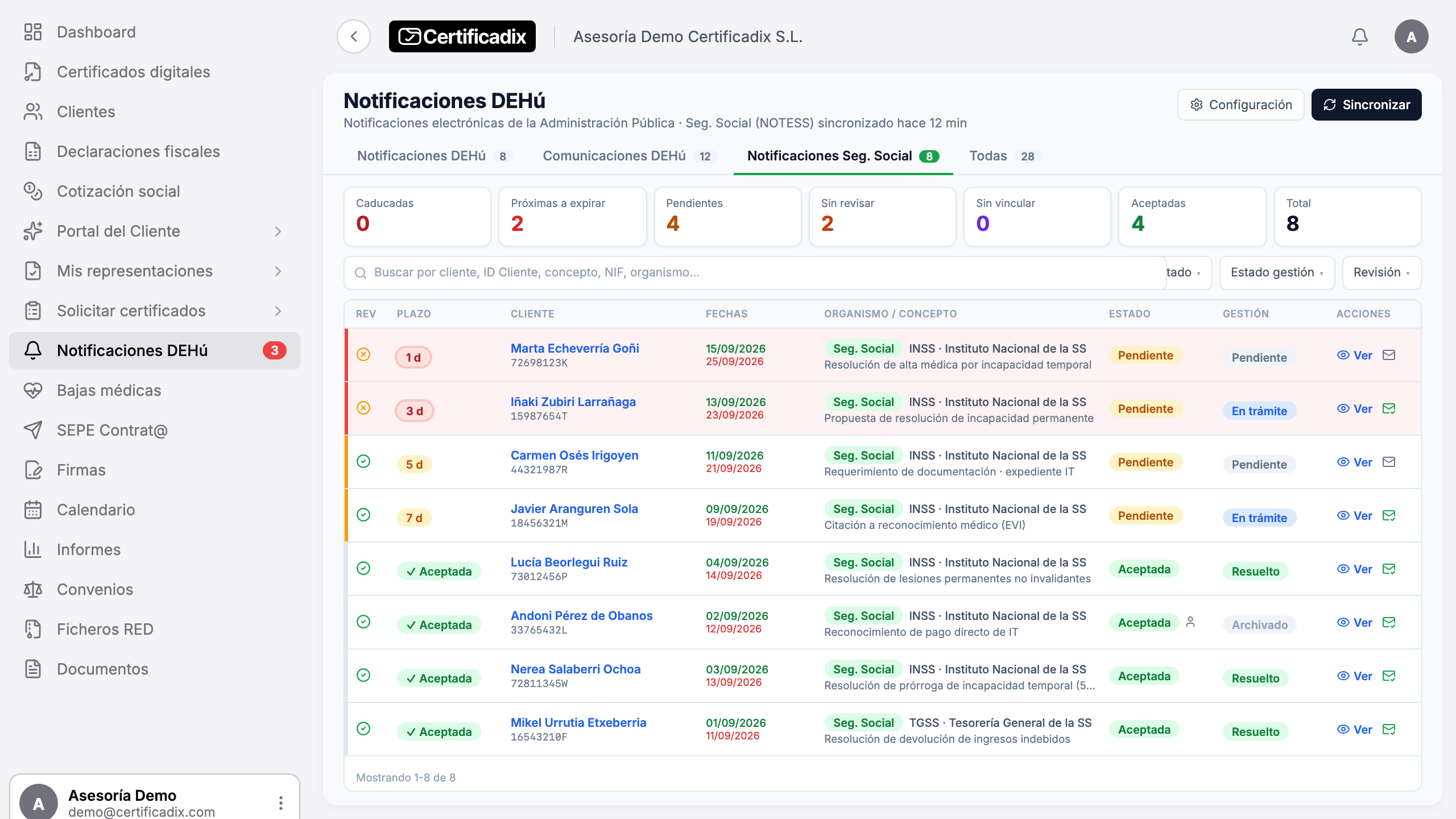
Task: Click the Sincronizar button
Action: 1366,105
